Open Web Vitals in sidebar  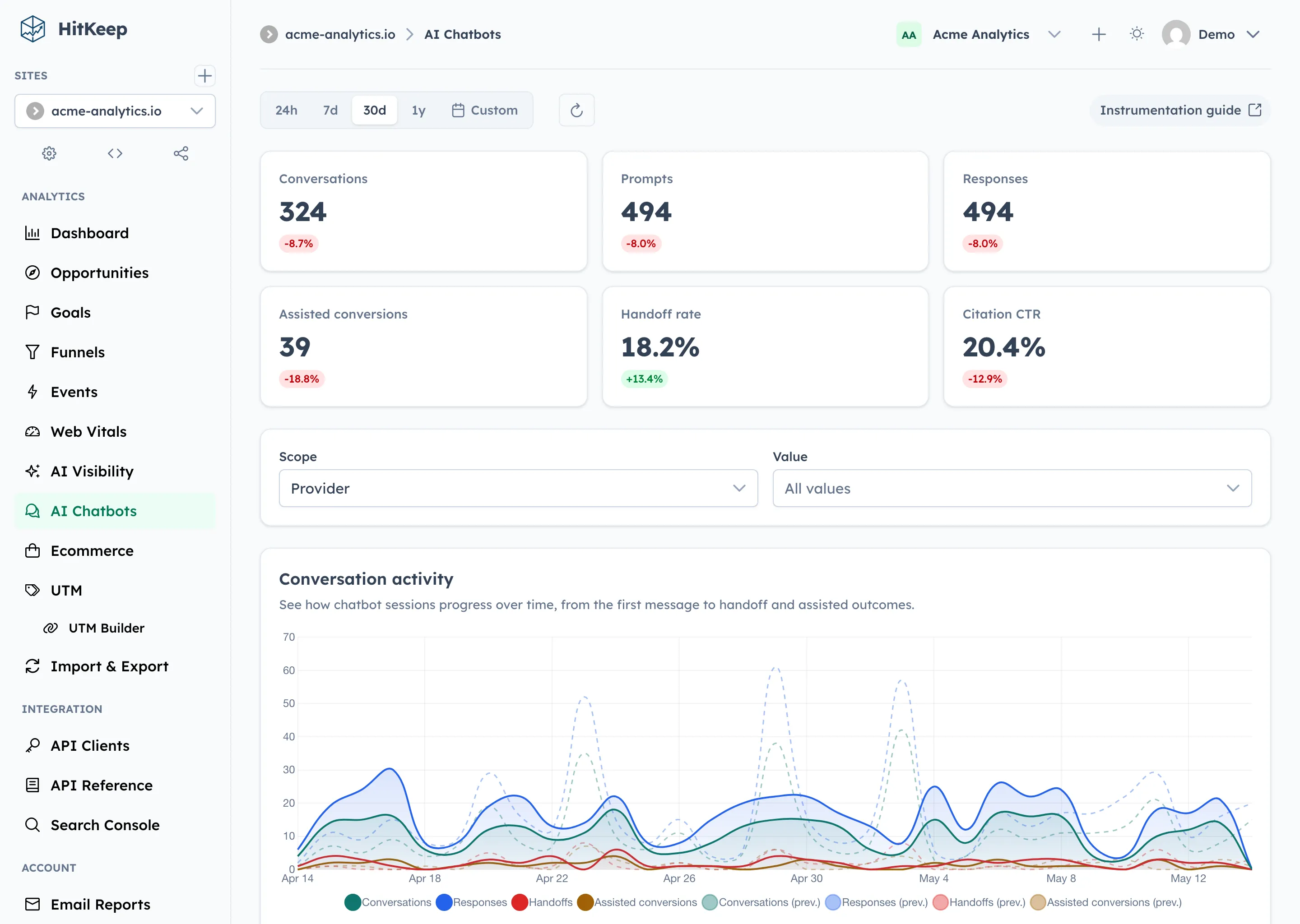[x=115, y=432]
